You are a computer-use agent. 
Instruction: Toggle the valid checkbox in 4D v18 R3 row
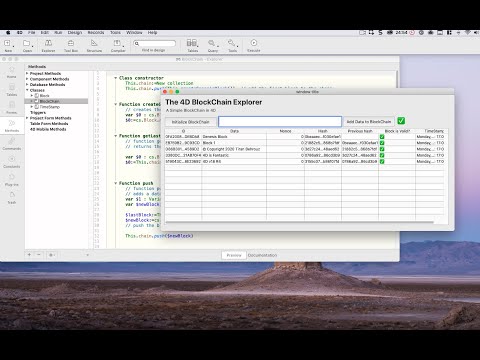pyautogui.click(x=382, y=161)
